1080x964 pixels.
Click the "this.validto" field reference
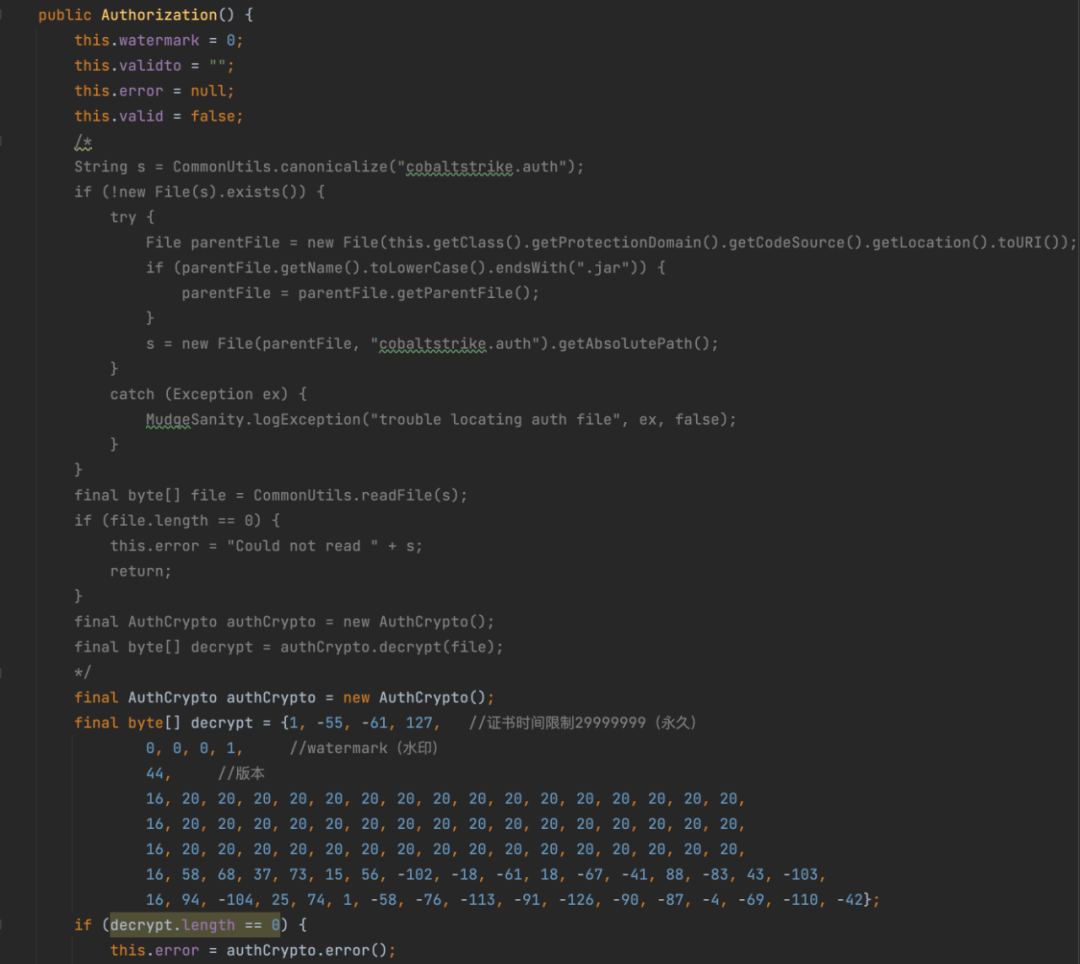[x=127, y=65]
